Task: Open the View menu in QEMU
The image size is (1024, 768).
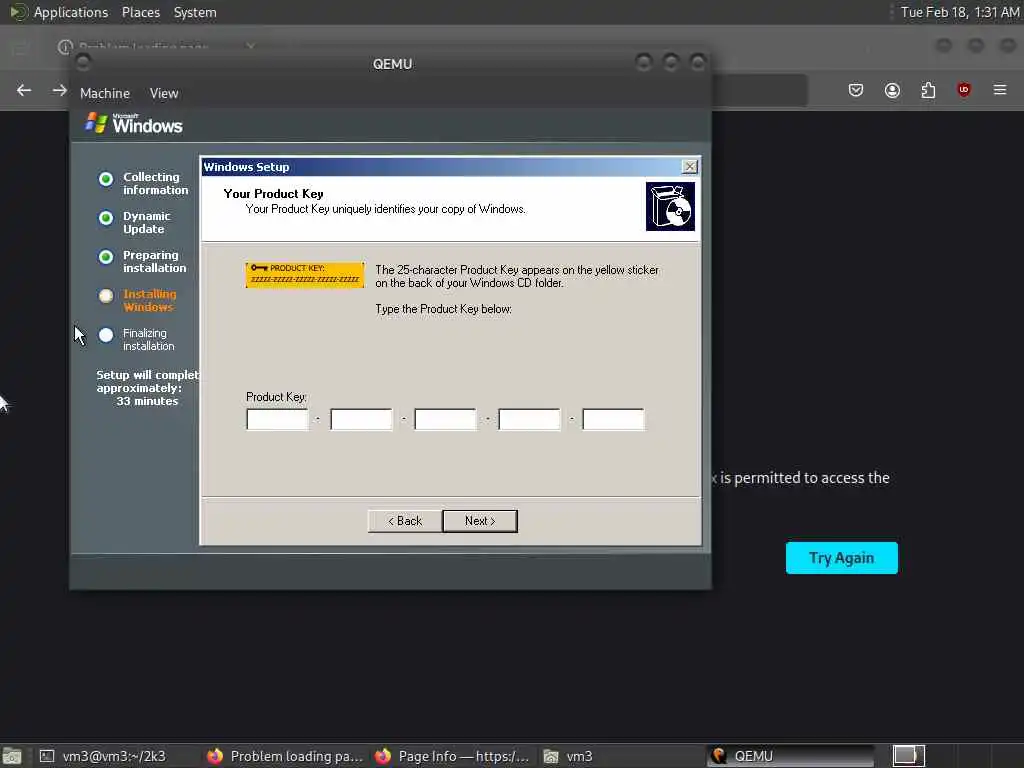Action: point(163,93)
